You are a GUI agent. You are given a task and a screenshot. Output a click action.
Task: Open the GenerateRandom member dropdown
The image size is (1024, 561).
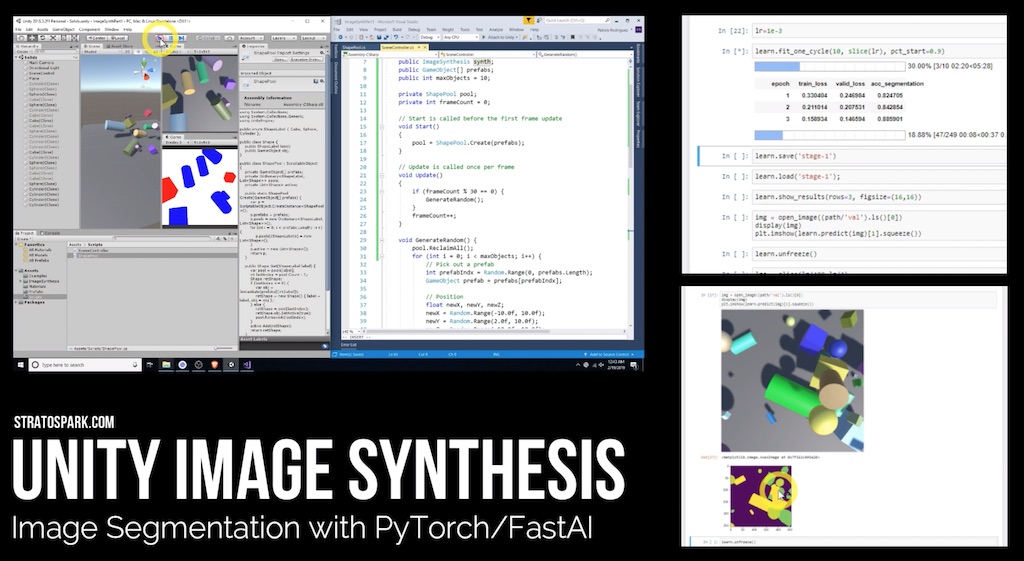click(585, 54)
